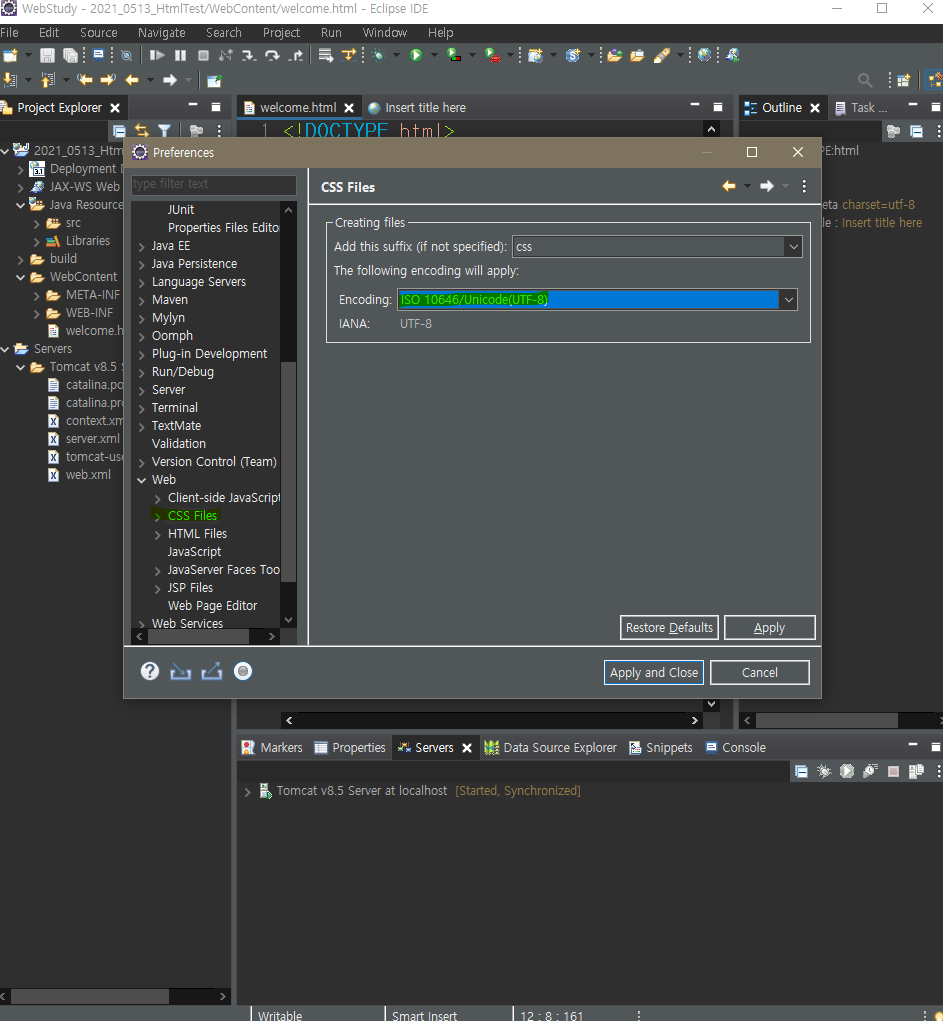
Task: Click the Apply button
Action: 769,628
